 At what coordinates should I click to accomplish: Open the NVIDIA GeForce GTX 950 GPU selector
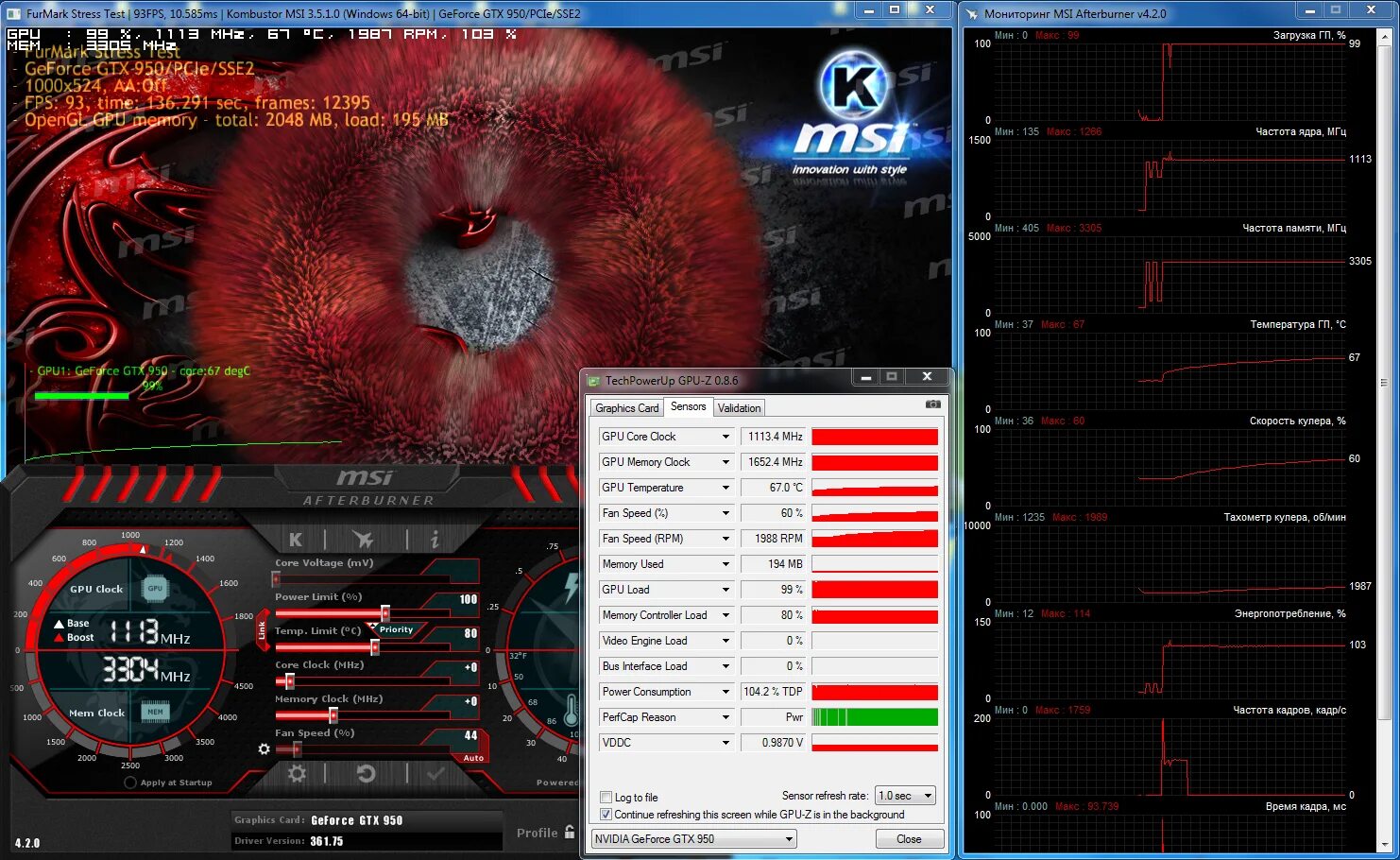[694, 839]
